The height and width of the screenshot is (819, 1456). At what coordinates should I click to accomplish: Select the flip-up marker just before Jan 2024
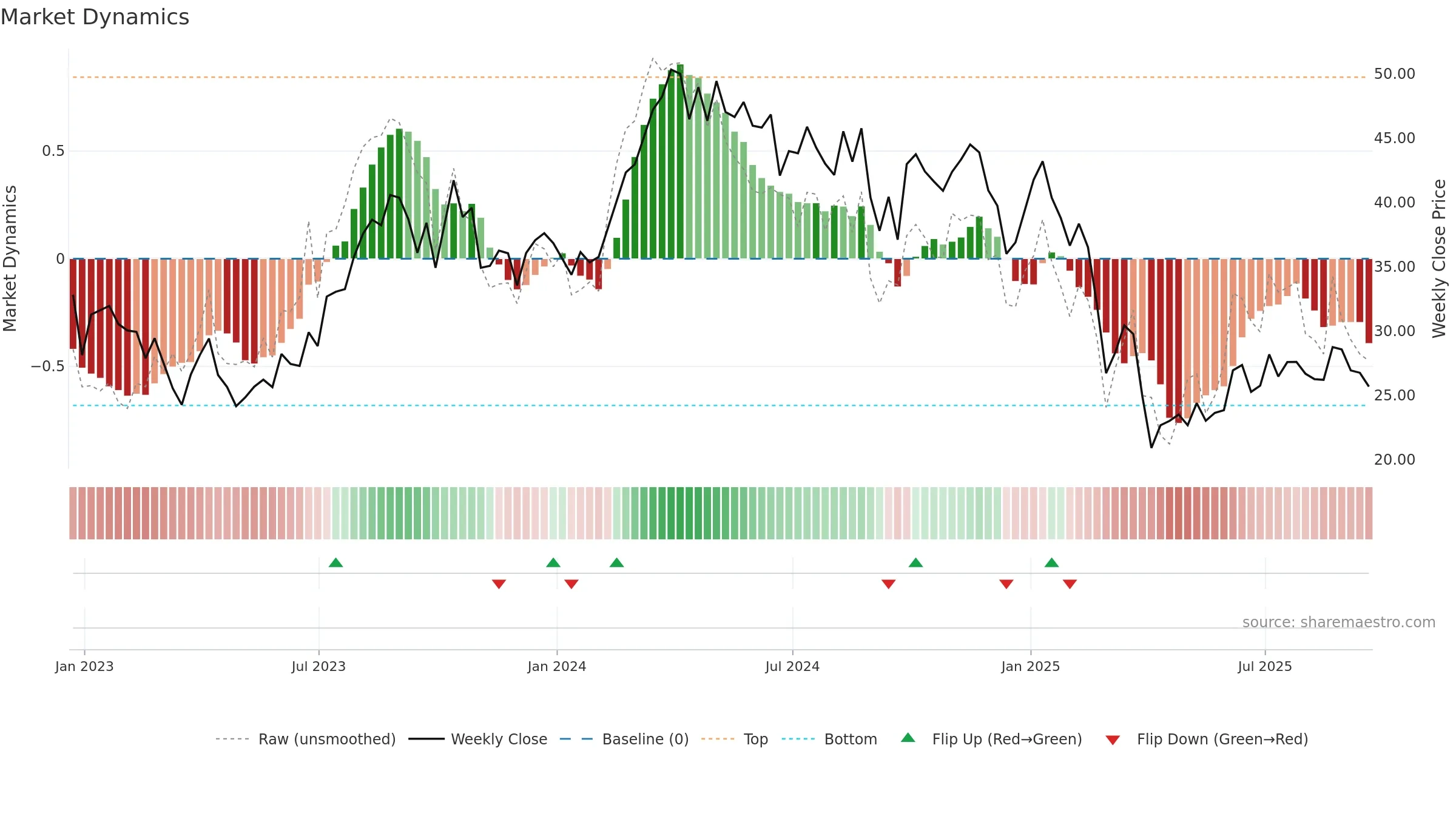click(553, 562)
